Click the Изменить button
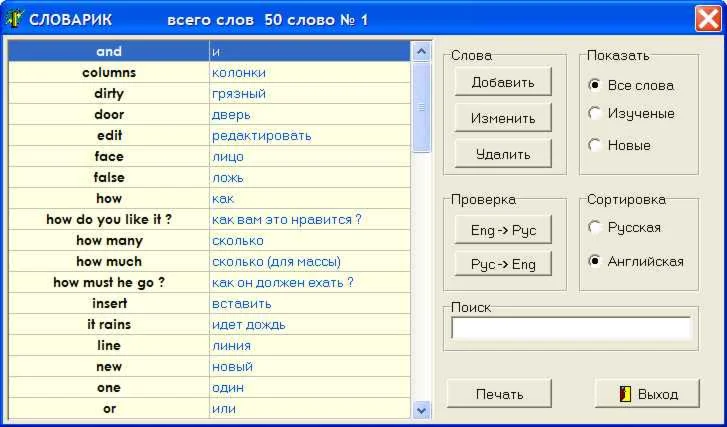This screenshot has width=727, height=427. pyautogui.click(x=503, y=118)
